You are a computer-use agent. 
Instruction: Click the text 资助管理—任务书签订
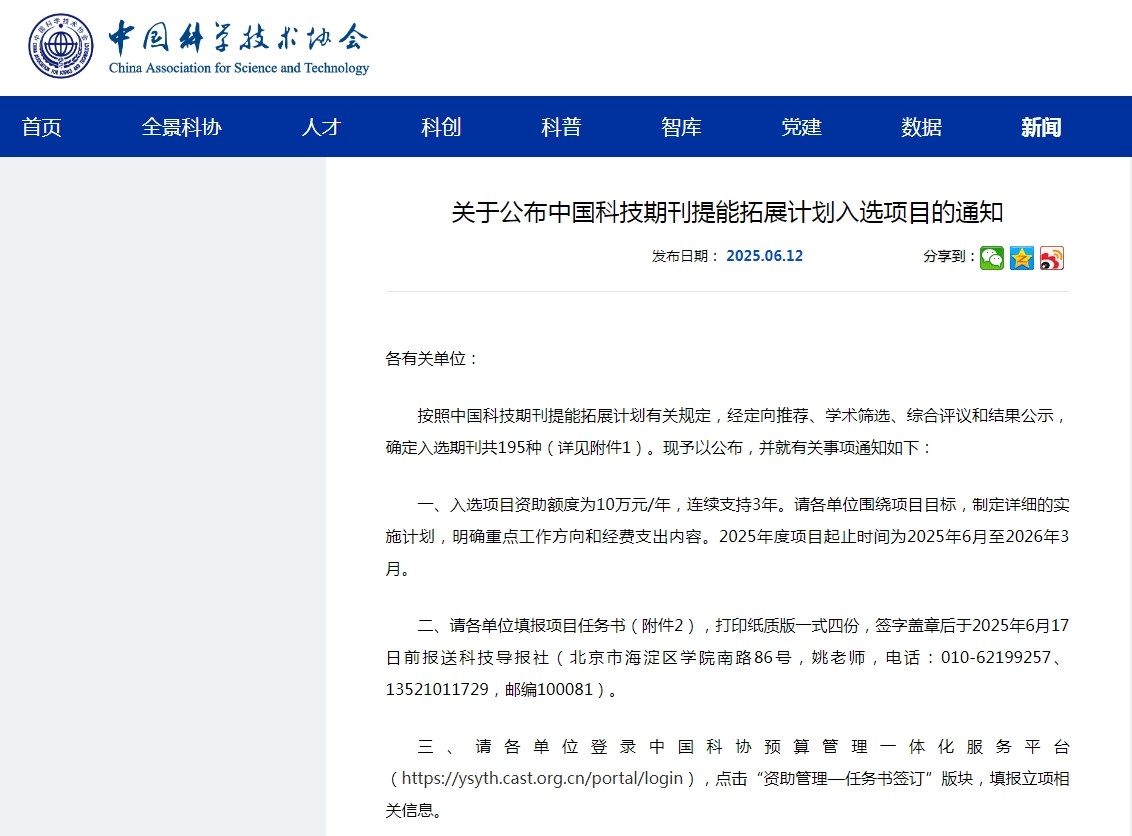coord(843,778)
